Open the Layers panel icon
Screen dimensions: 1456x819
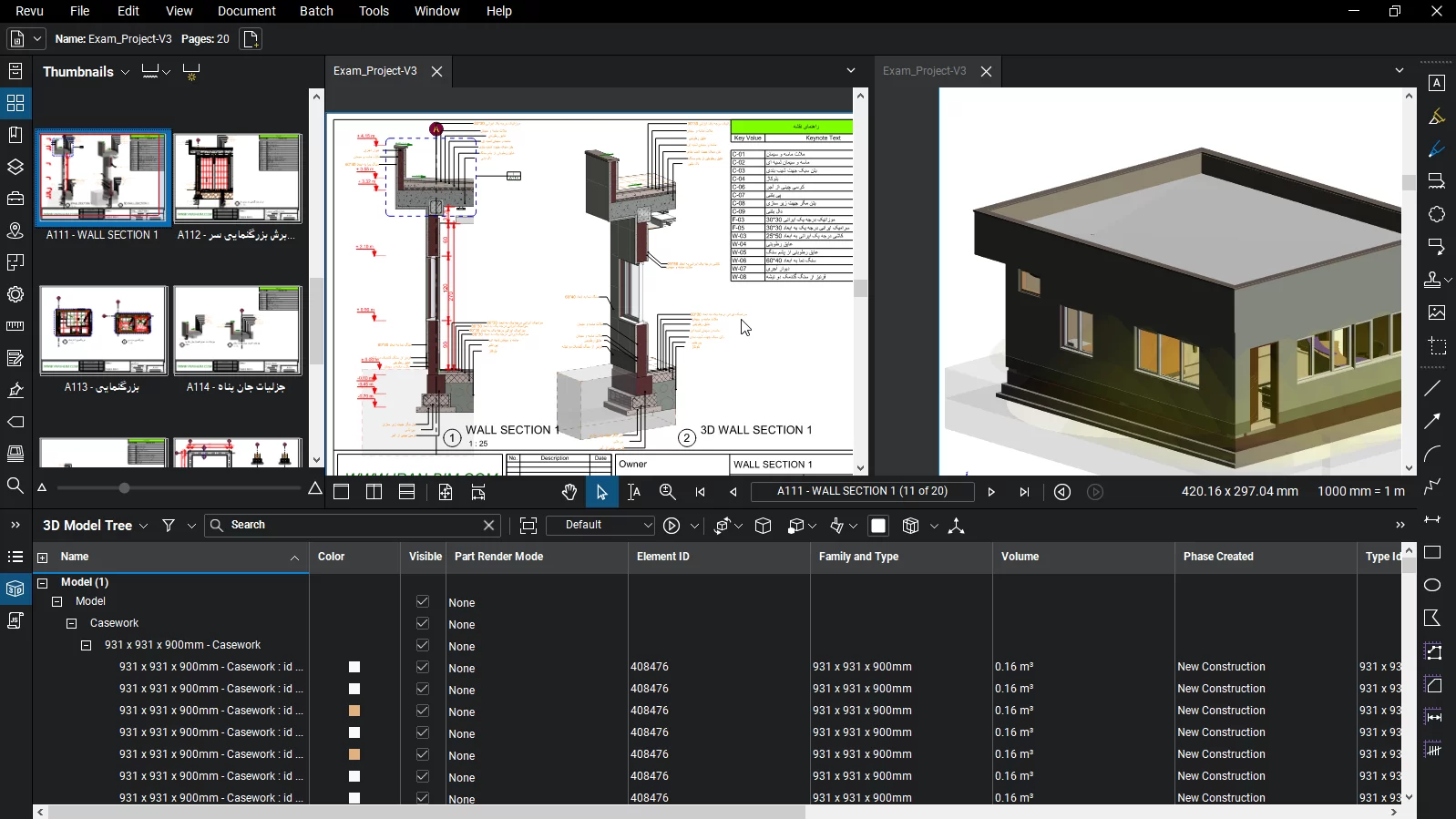15,167
